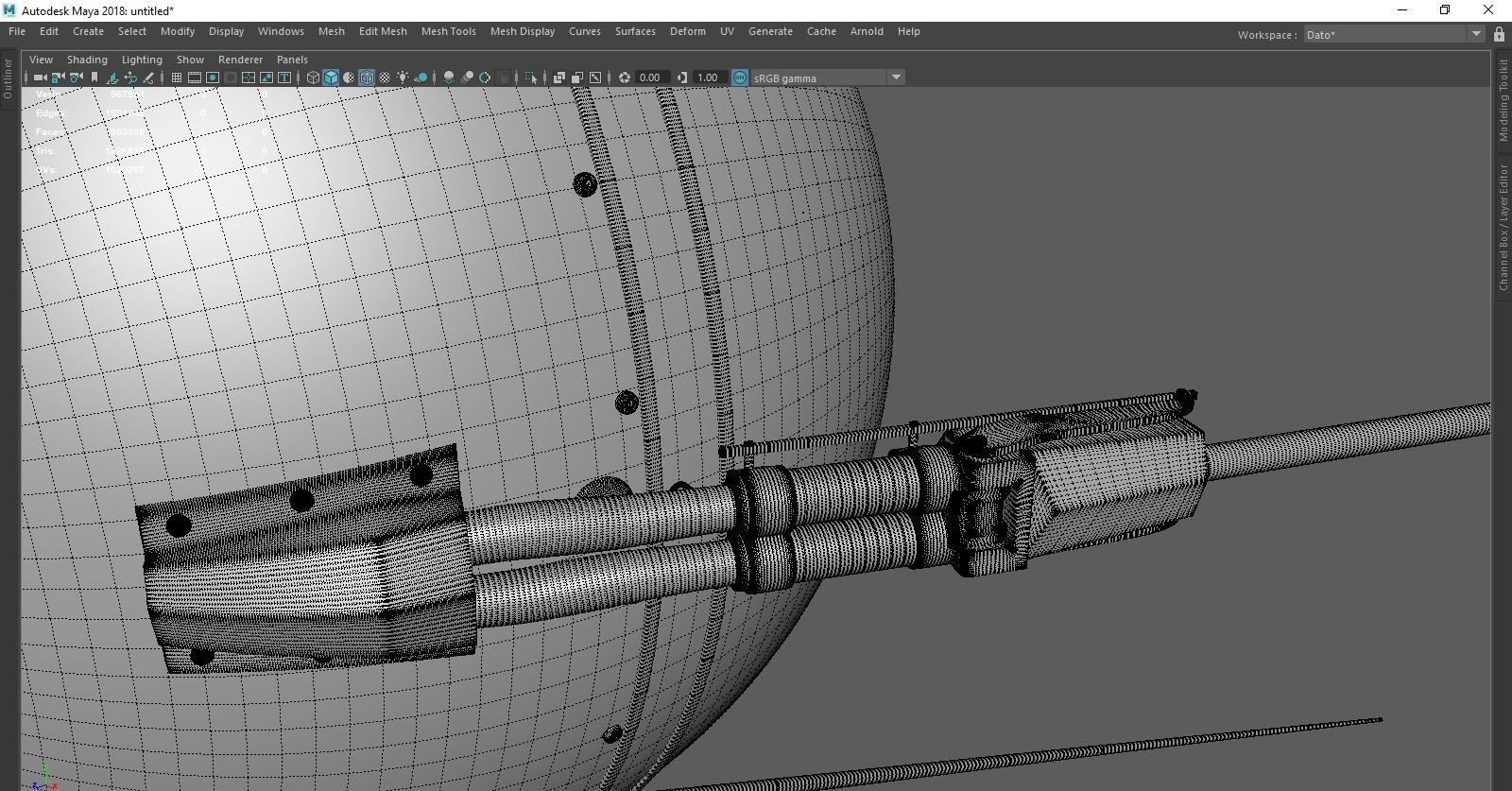Expand Channel Box / Layer Editor tab
The width and height of the screenshot is (1512, 791).
click(1503, 227)
